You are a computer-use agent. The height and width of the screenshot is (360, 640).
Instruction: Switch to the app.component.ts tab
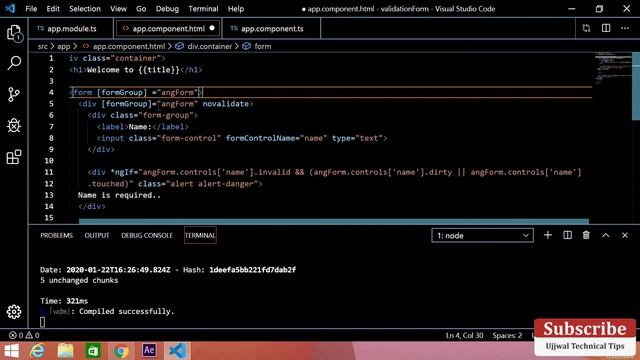tap(272, 29)
